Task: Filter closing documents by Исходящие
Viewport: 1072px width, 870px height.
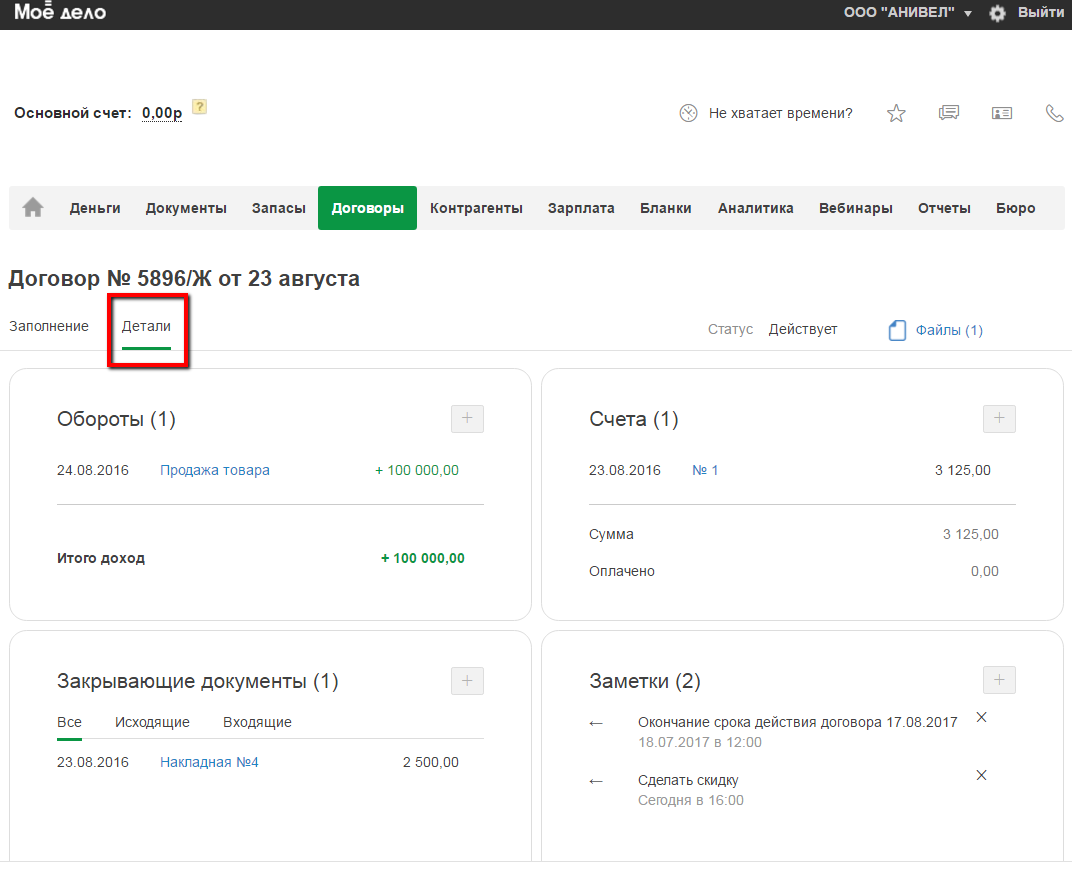Action: coord(152,722)
